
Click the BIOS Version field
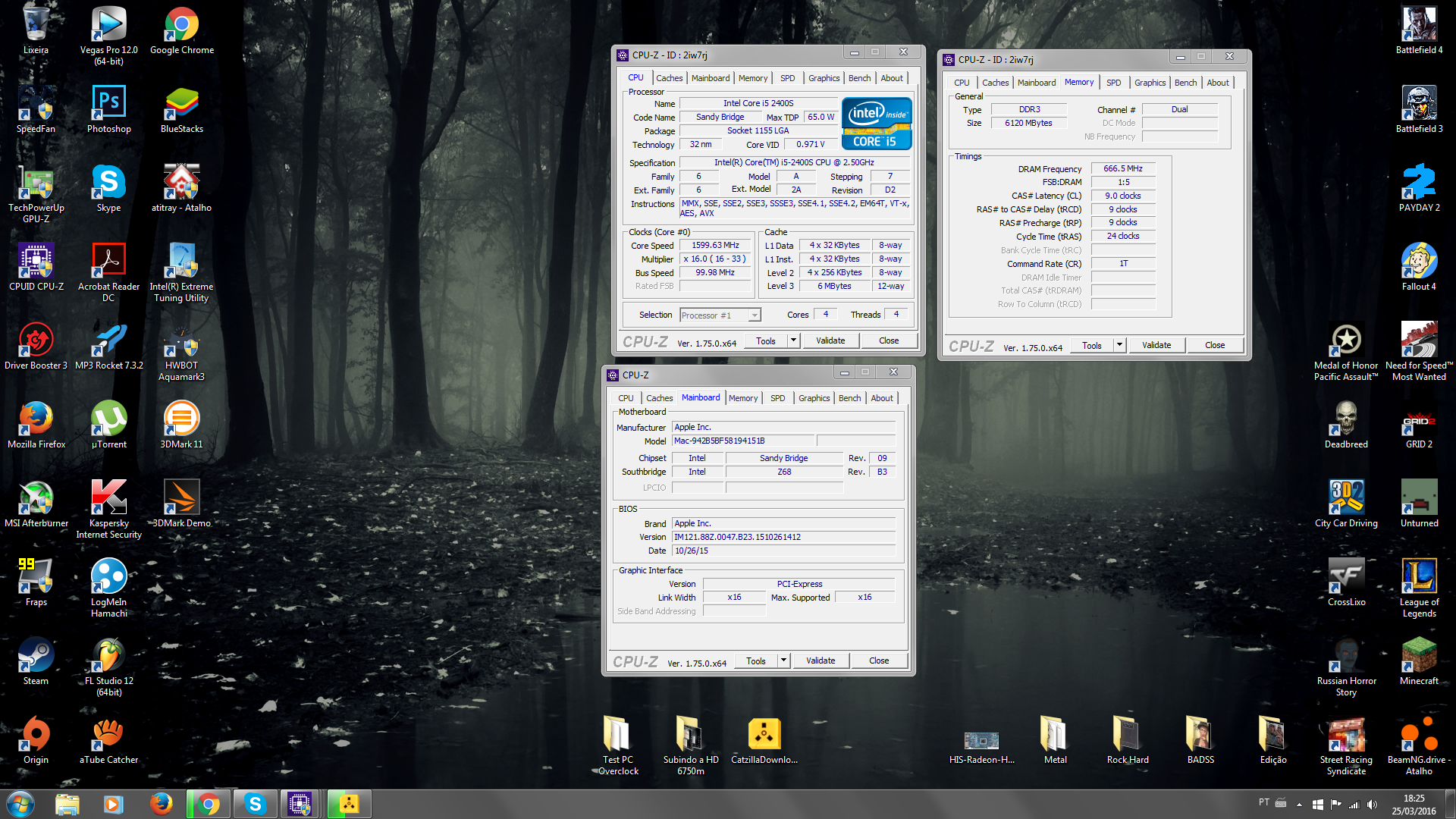coord(784,537)
